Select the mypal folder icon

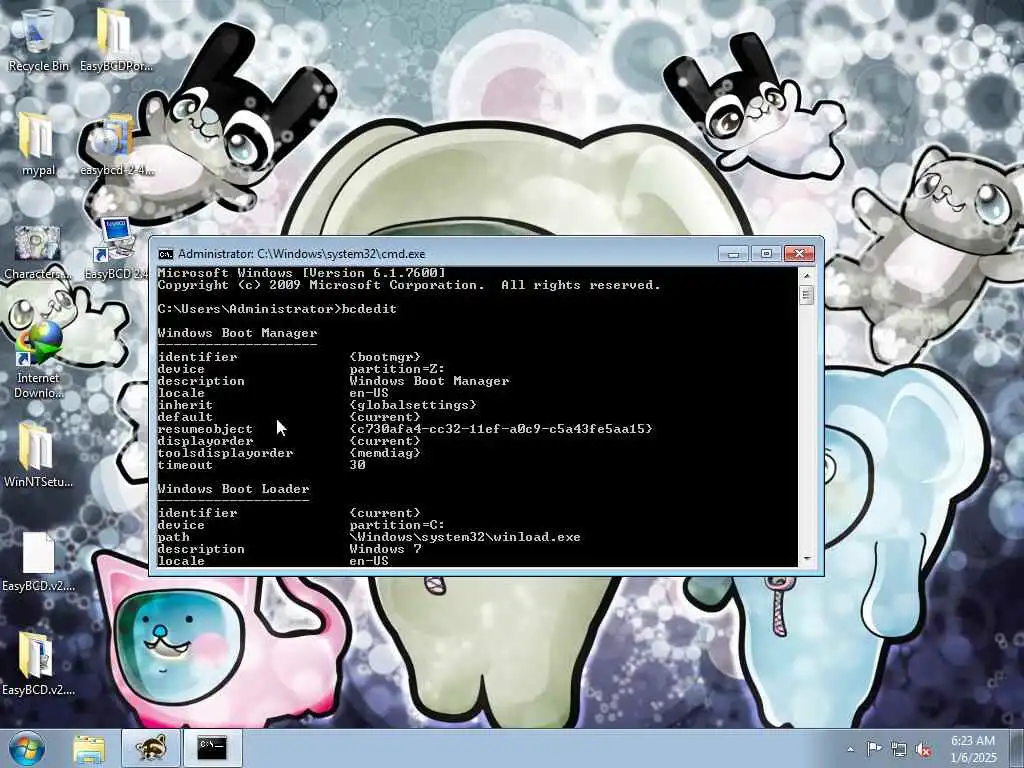tap(38, 144)
